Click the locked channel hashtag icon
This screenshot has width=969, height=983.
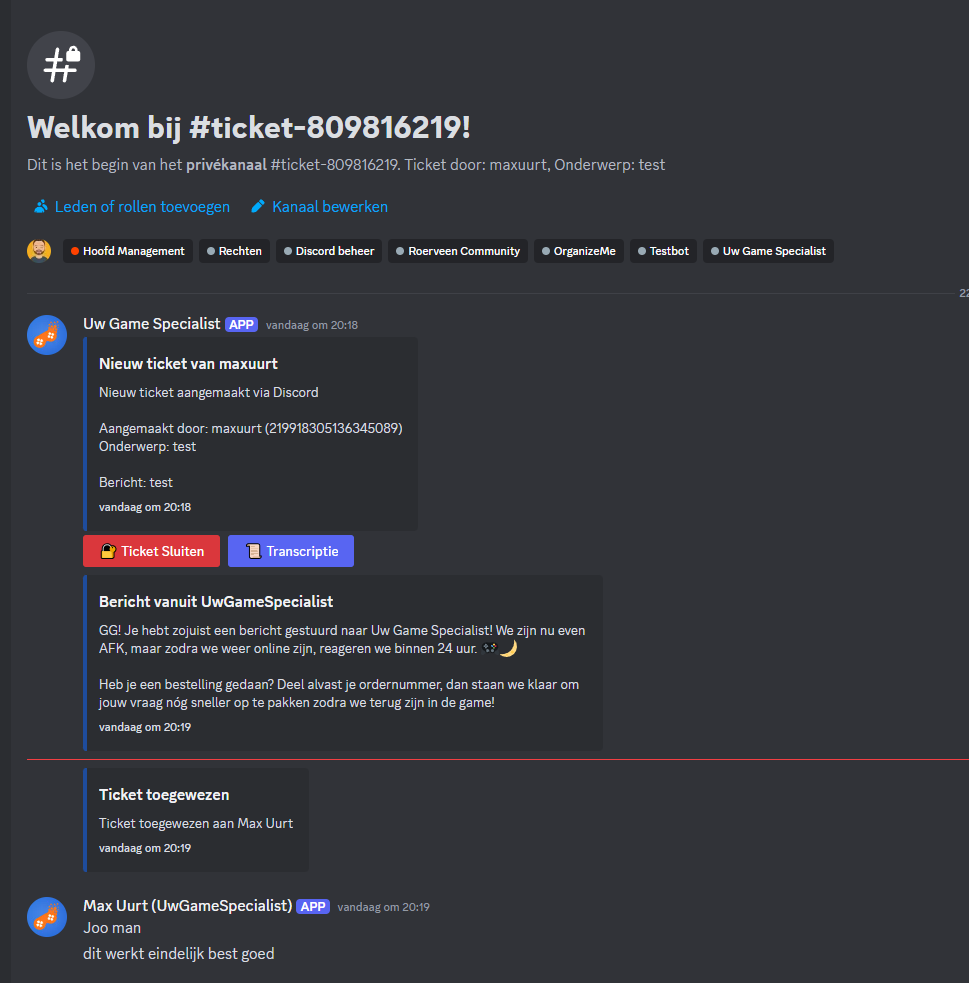61,65
